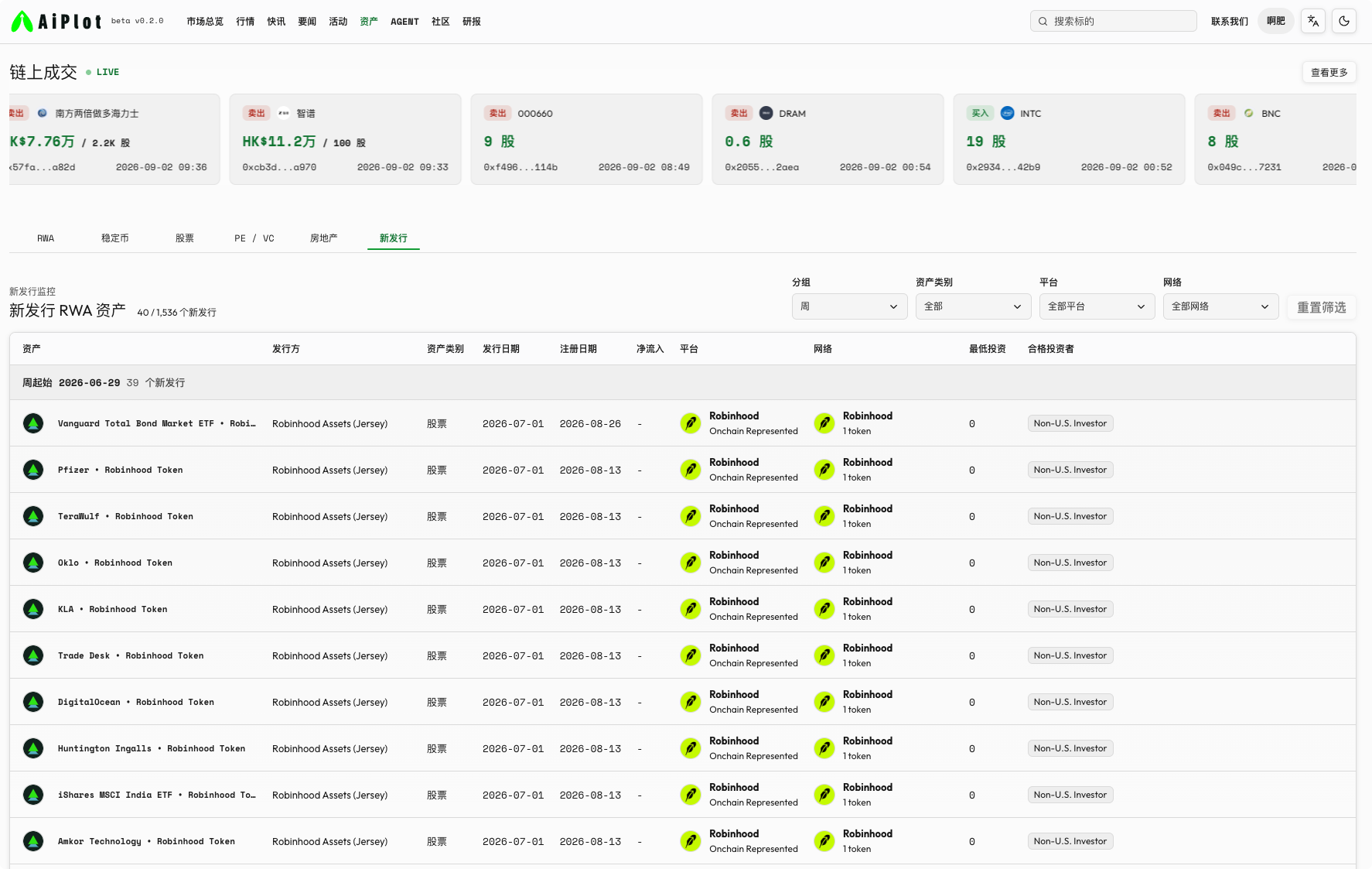
Task: Click asset icon for Pfizer Robinhood Token
Action: [x=33, y=470]
